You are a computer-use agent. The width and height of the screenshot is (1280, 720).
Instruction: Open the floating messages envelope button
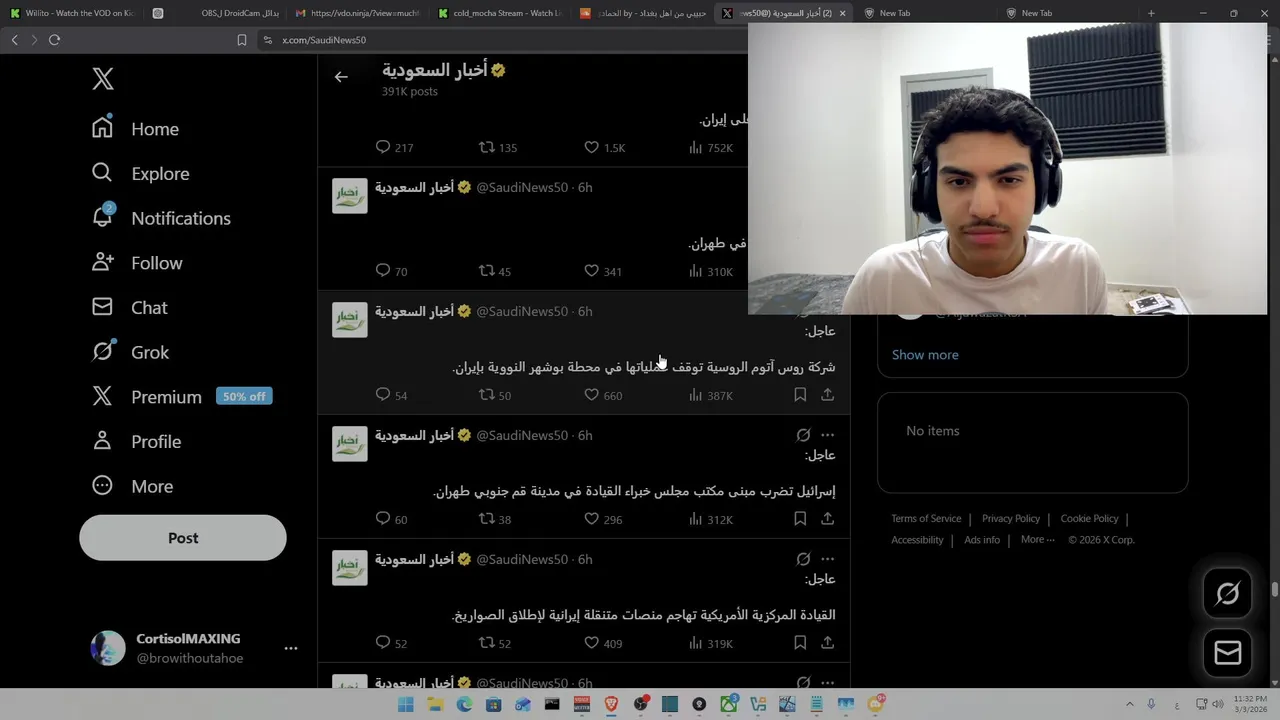(x=1227, y=653)
